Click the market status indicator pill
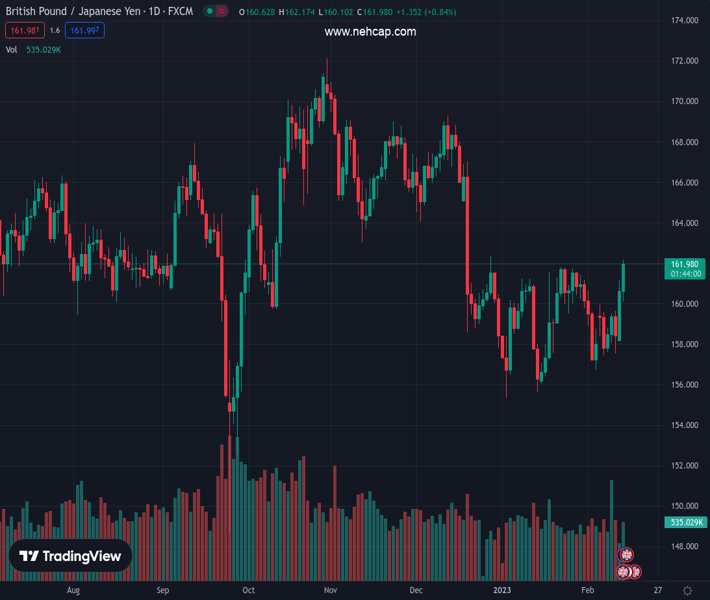This screenshot has width=710, height=600. pyautogui.click(x=215, y=11)
